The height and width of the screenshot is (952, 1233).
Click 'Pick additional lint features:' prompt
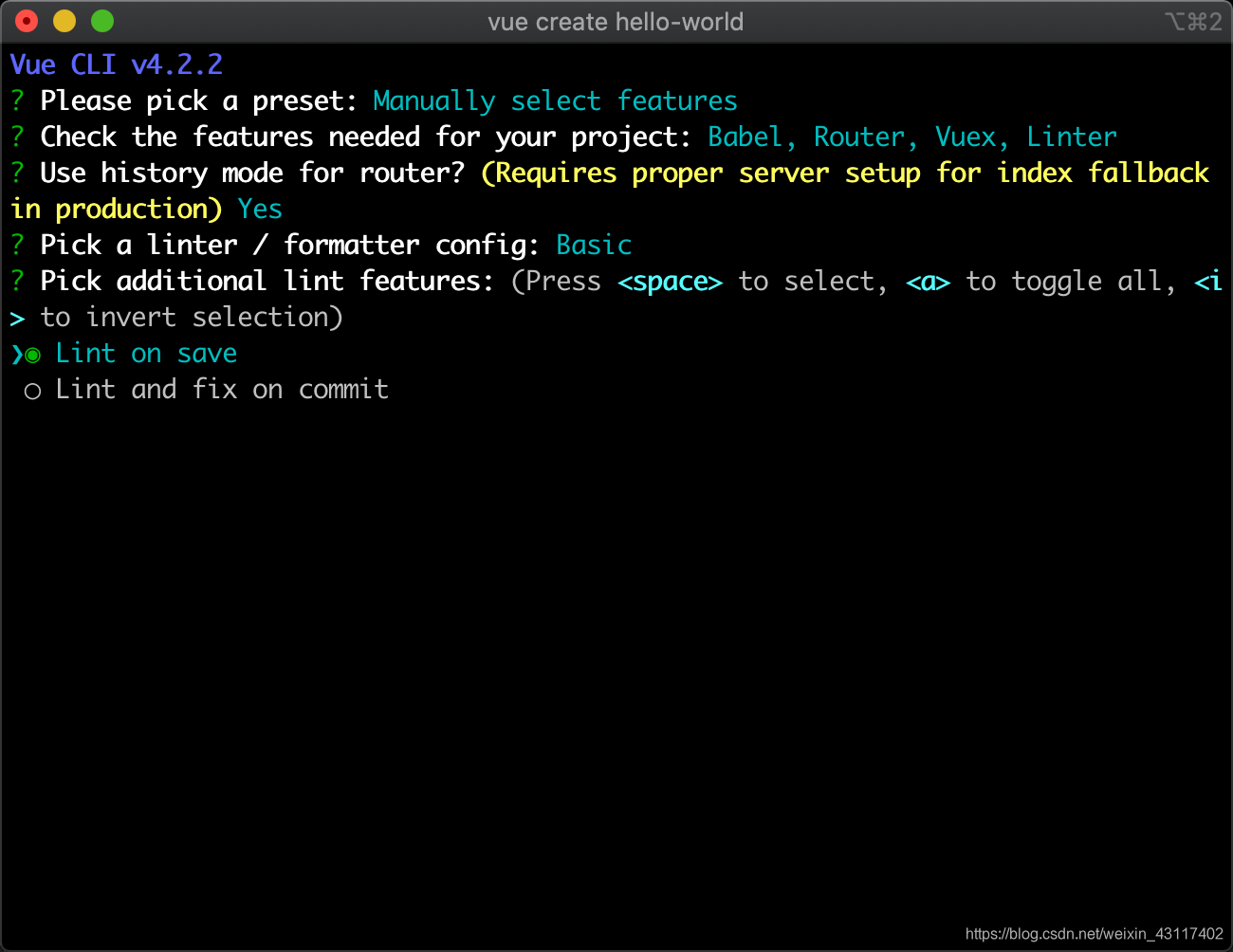[x=267, y=281]
